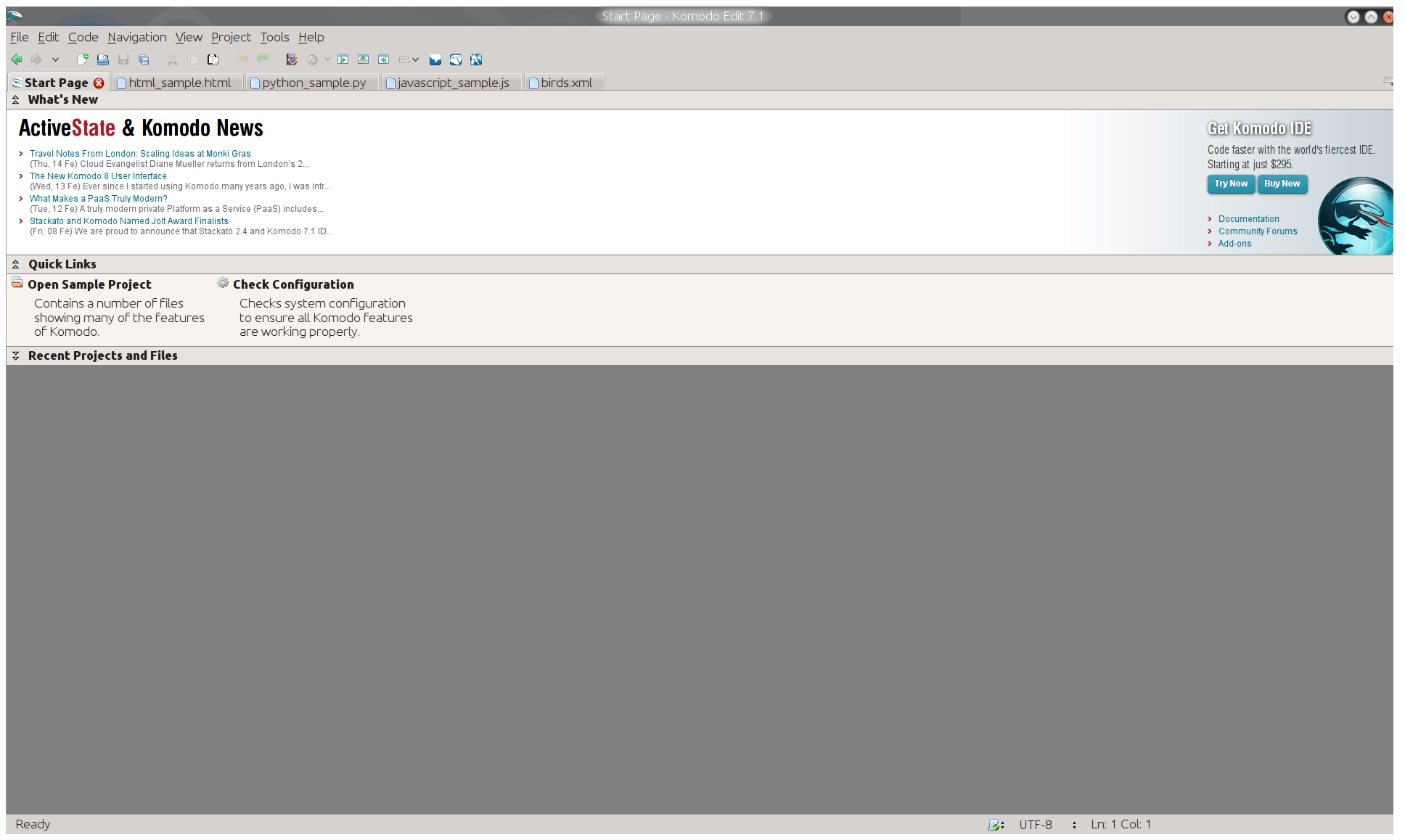Click the Copy toolbar icon
The height and width of the screenshot is (840, 1405).
click(x=193, y=59)
